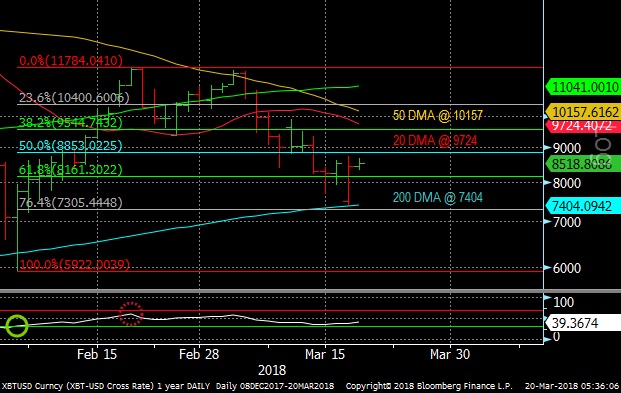Select the 76.4%(7305.4448) retracement label

[x=70, y=203]
